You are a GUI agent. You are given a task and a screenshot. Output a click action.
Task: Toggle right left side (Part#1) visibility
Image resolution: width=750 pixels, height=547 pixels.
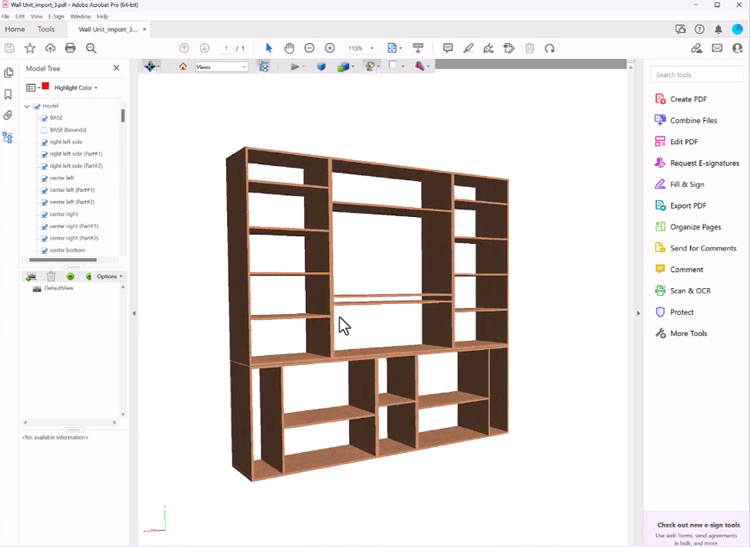coord(44,154)
